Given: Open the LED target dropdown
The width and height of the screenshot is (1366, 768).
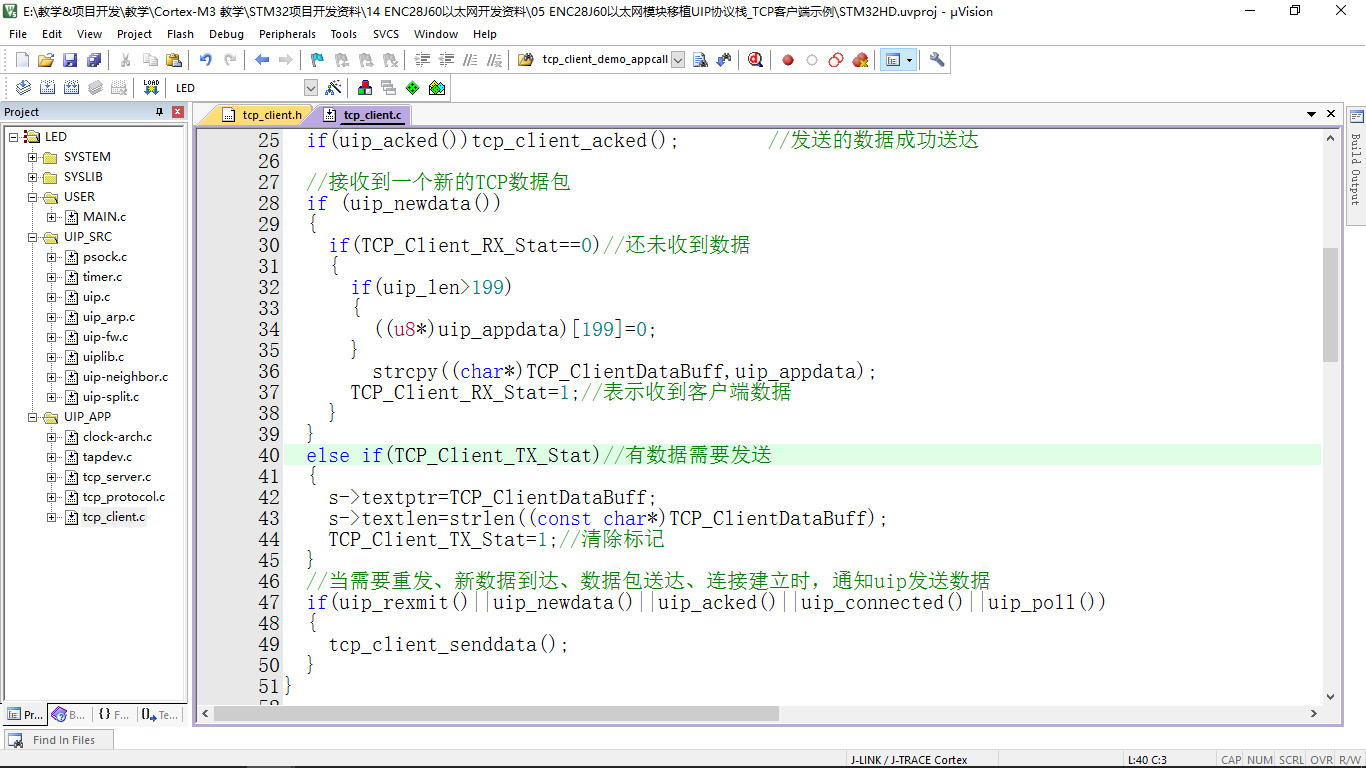Looking at the screenshot, I should [310, 88].
